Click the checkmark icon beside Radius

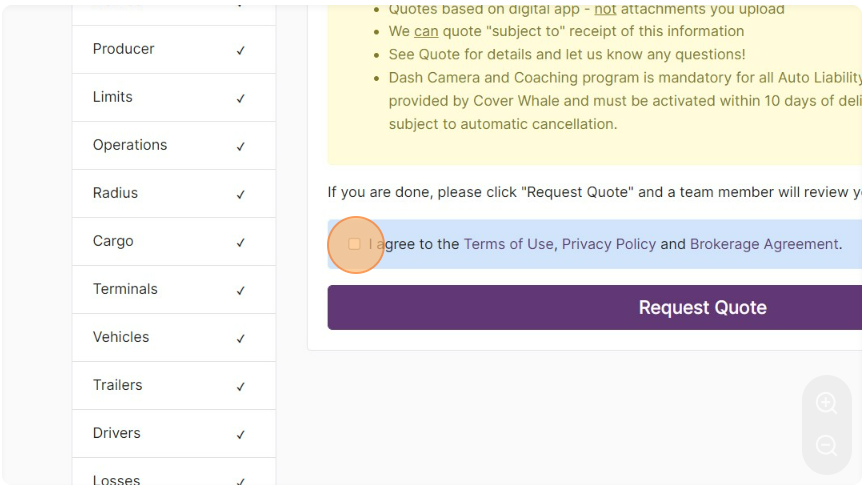pos(241,195)
